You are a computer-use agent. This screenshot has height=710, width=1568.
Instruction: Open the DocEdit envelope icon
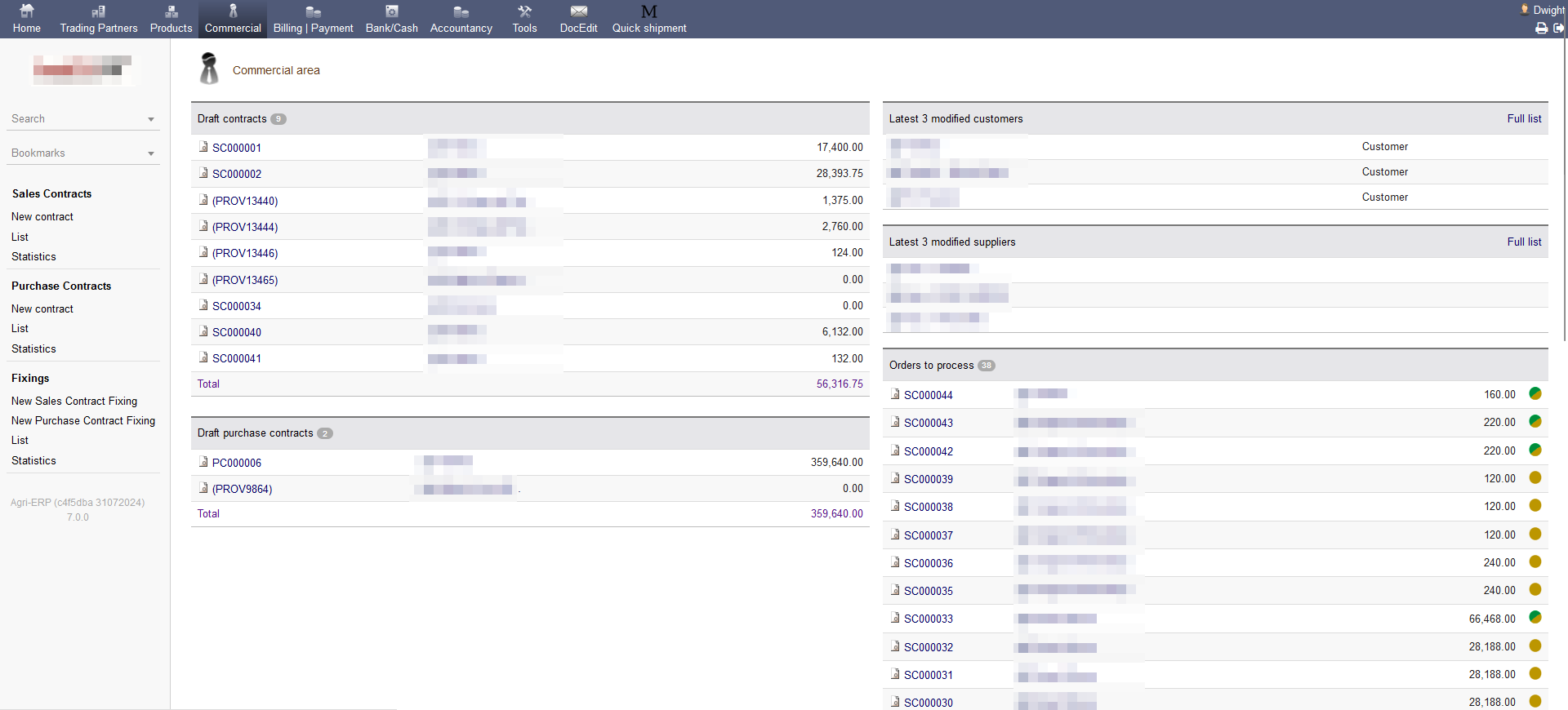pos(579,11)
